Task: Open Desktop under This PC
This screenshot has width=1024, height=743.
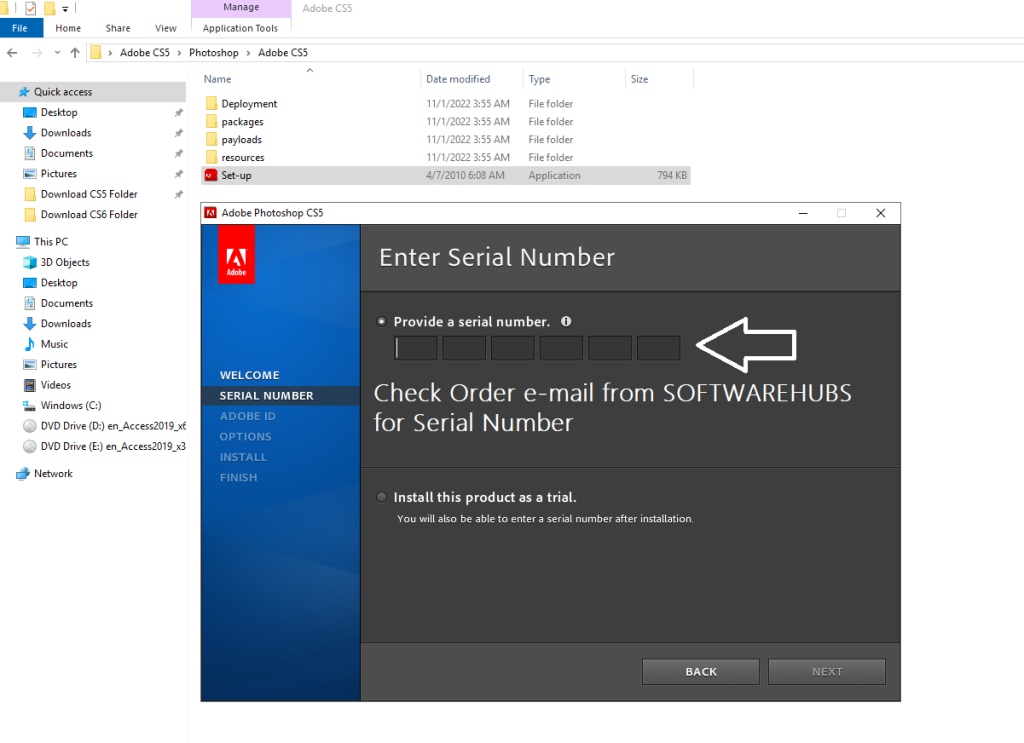Action: point(59,283)
